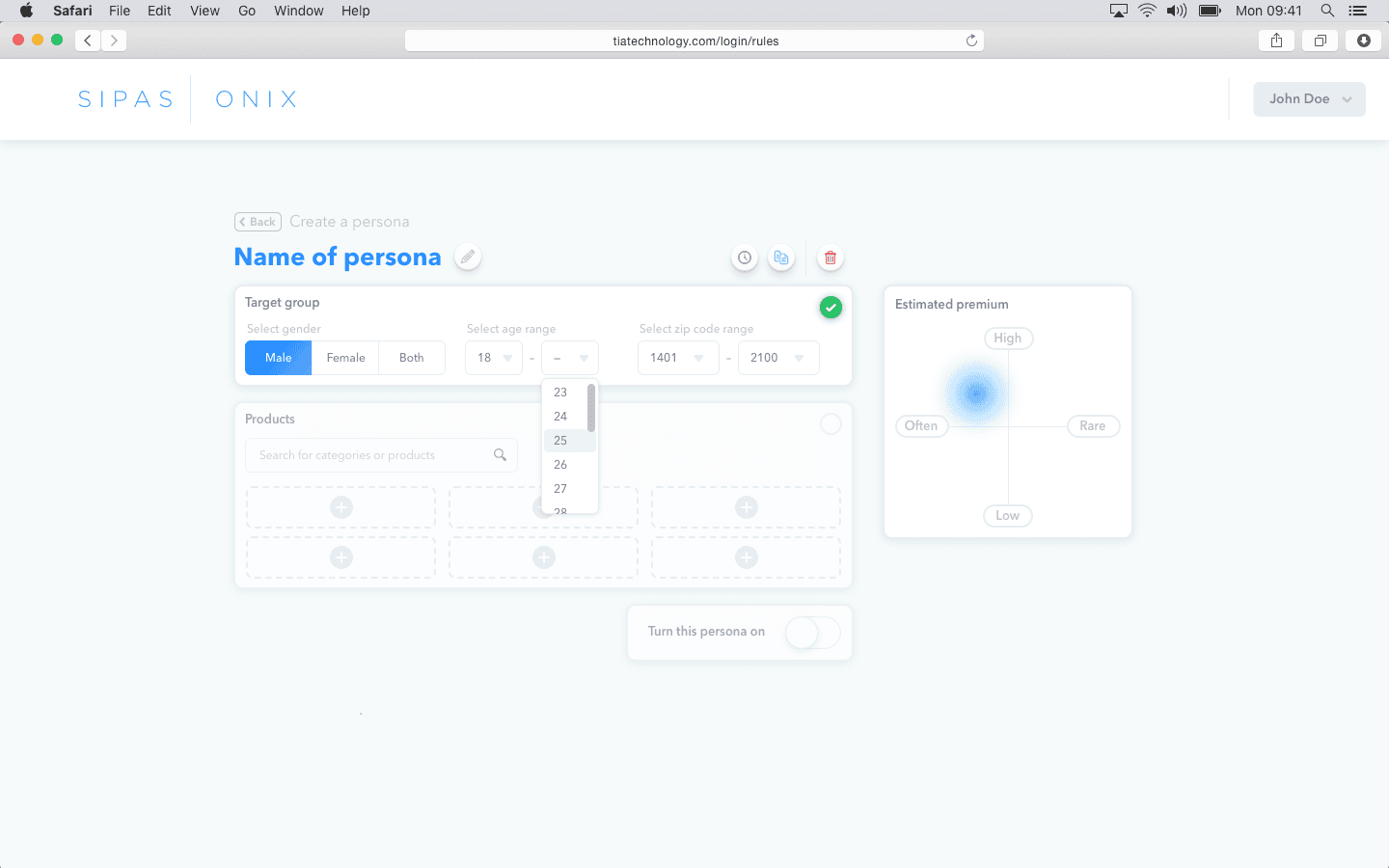Click the plus icon in the bottom-right product slot
The image size is (1389, 868).
745,557
